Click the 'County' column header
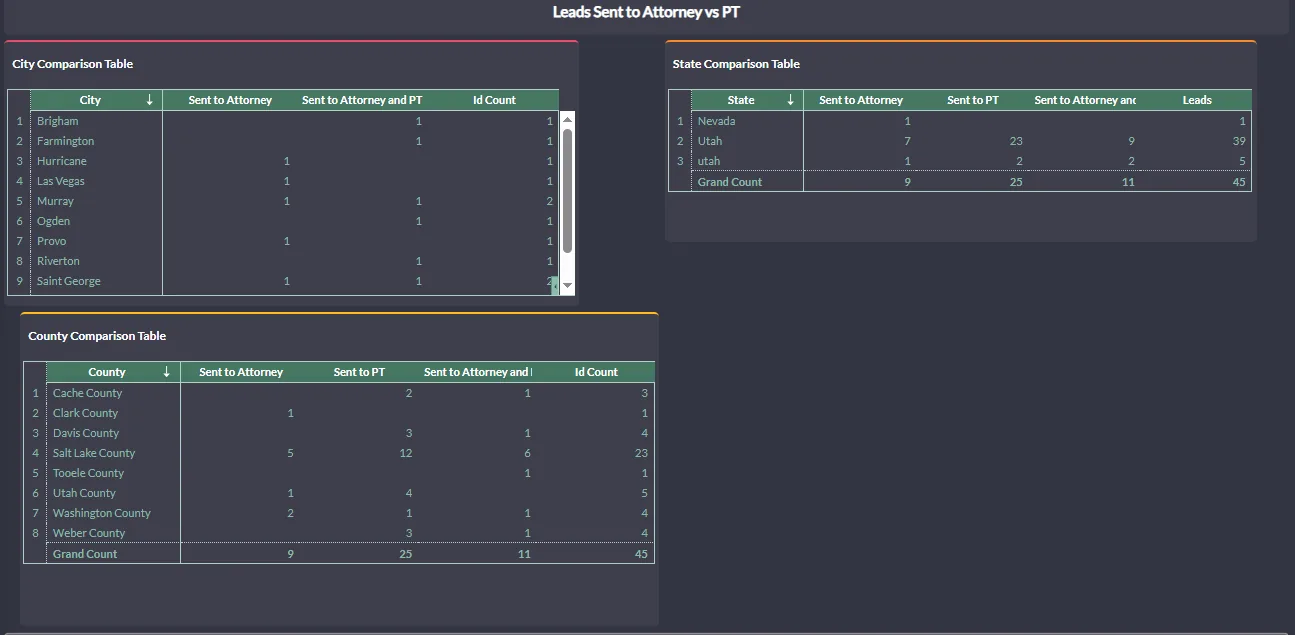This screenshot has height=635, width=1295. click(107, 372)
